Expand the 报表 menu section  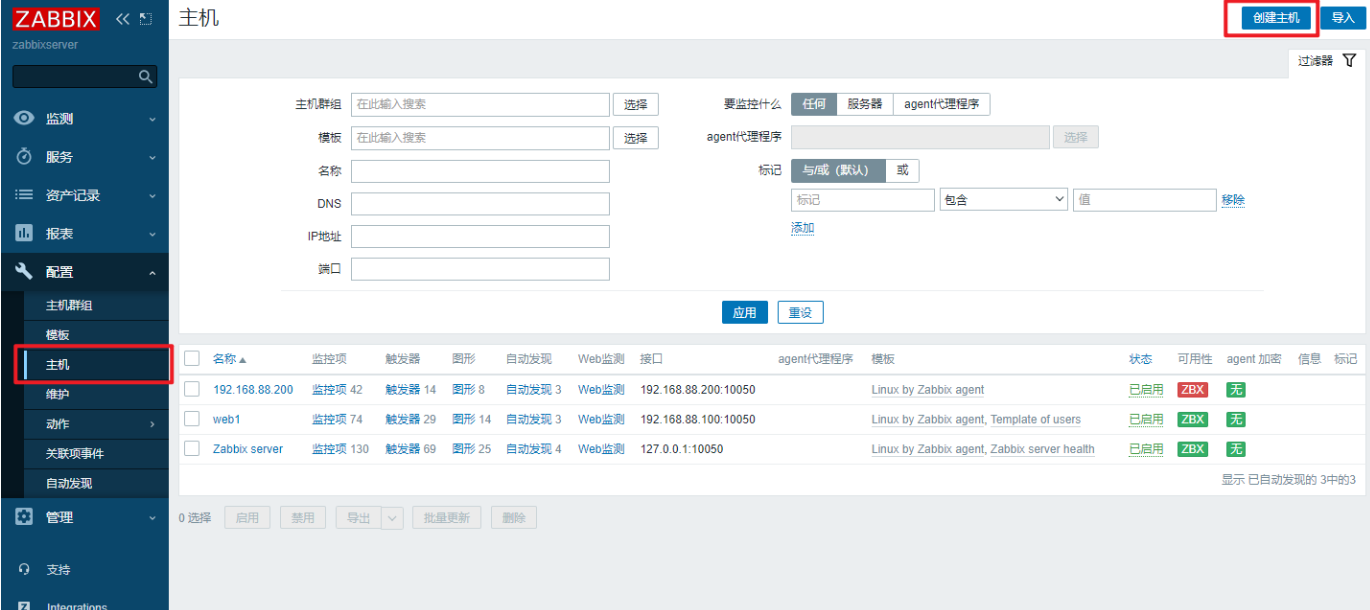[x=153, y=234]
